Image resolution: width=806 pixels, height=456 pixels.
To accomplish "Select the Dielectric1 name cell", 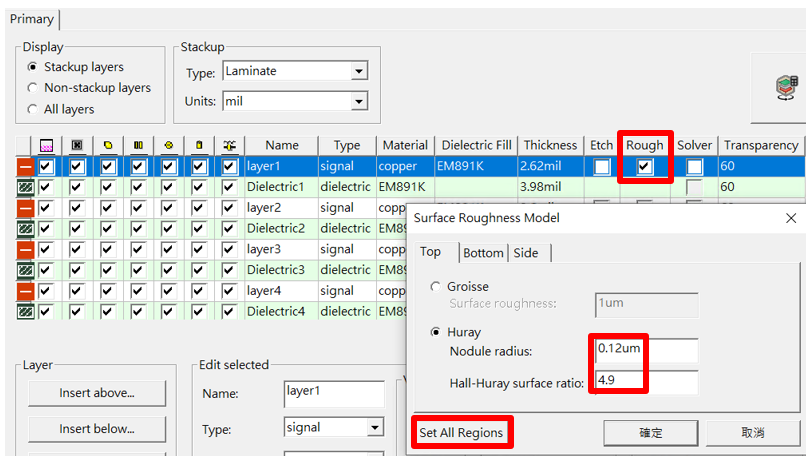I will click(x=281, y=187).
